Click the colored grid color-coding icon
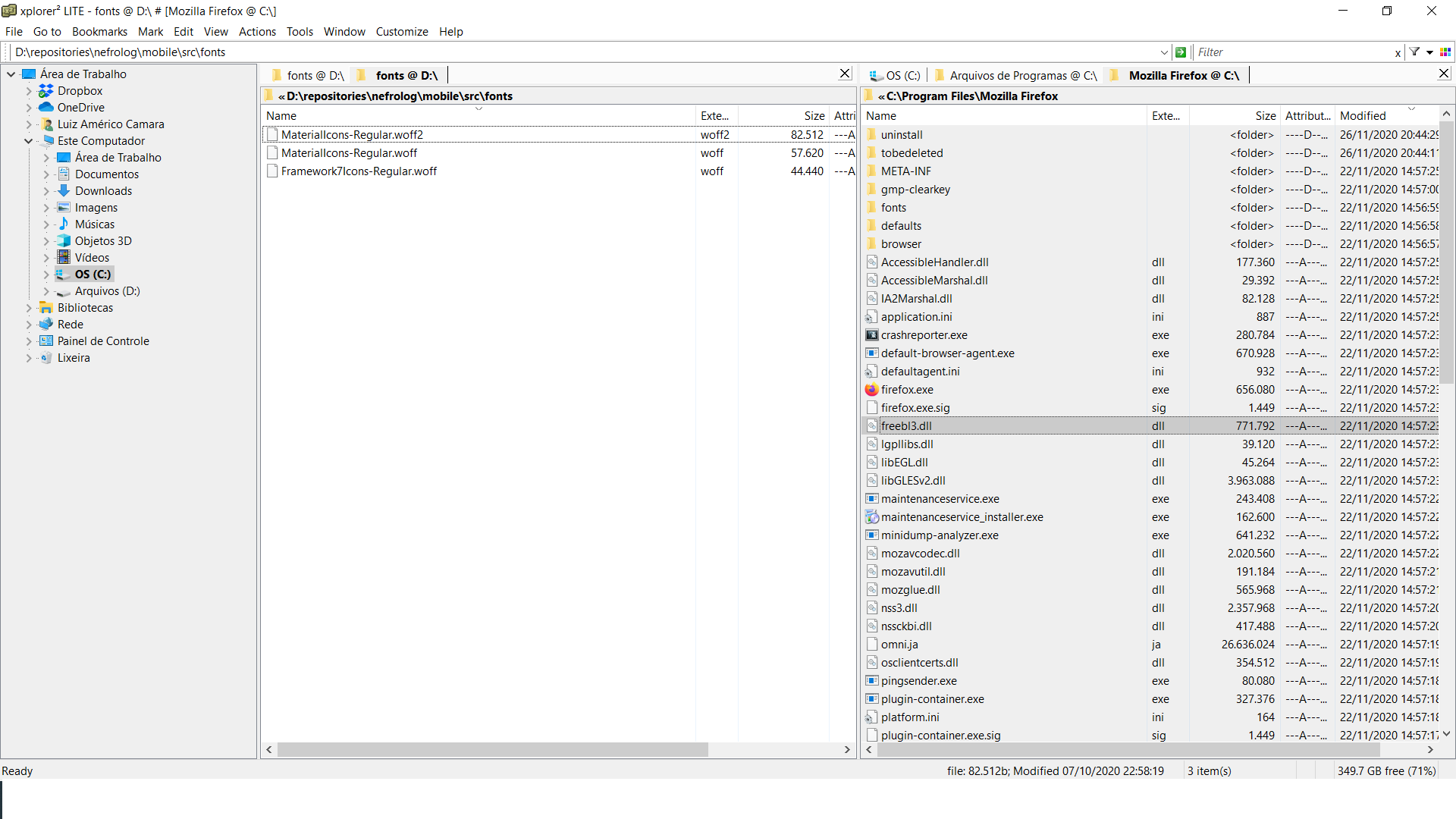The image size is (1456, 819). (1445, 52)
